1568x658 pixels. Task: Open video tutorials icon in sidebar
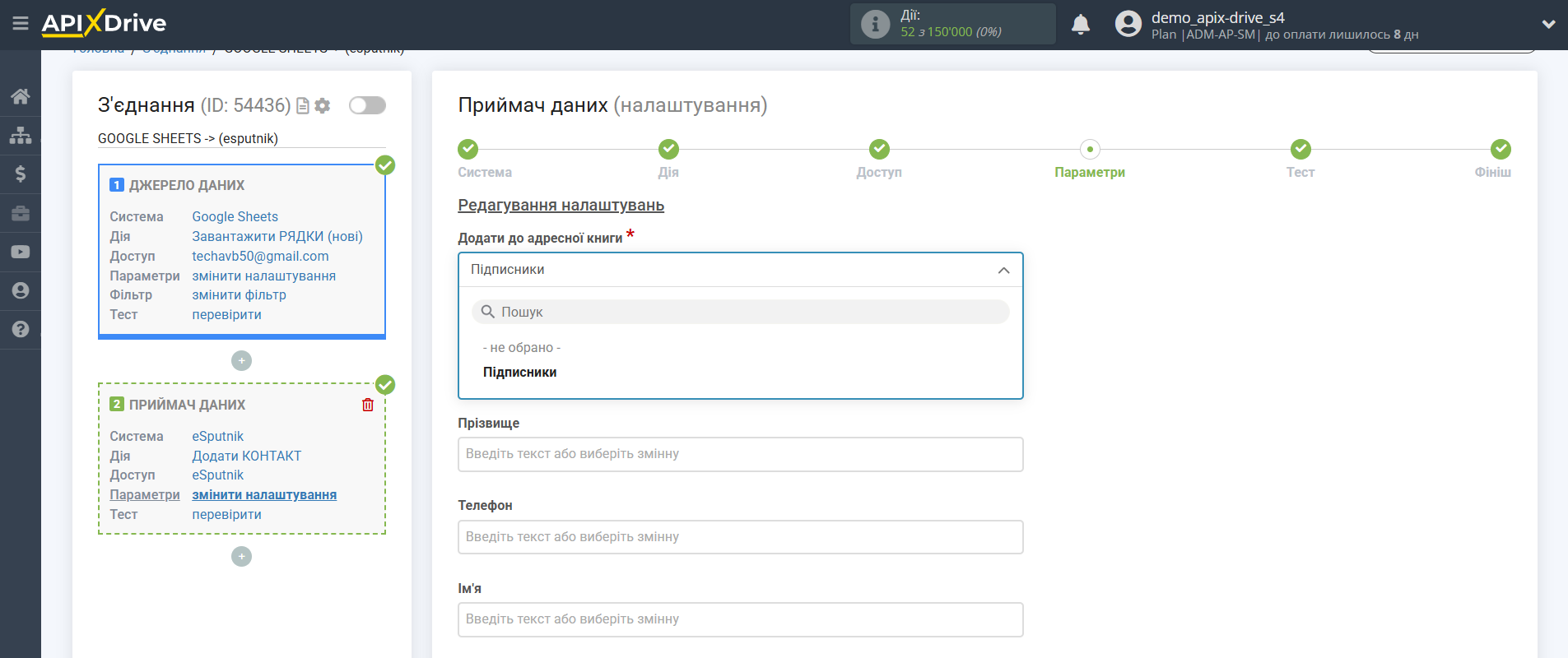21,252
